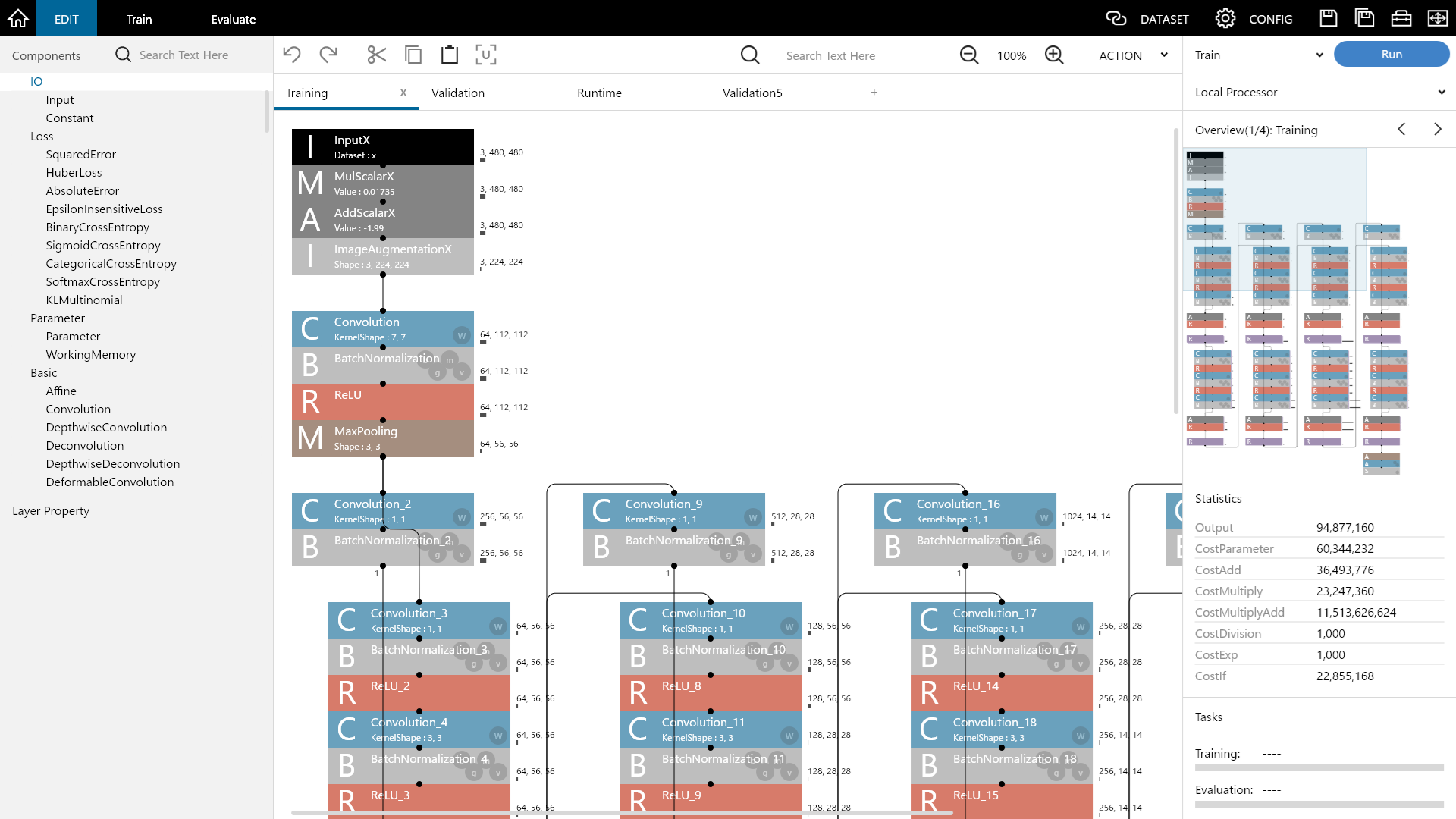
Task: Go to next overview network
Action: pos(1438,130)
